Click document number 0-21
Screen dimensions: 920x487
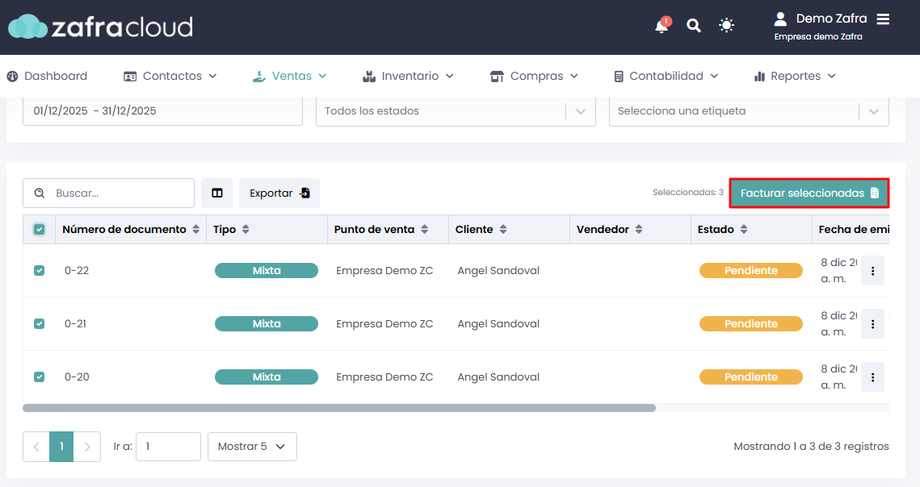click(75, 324)
